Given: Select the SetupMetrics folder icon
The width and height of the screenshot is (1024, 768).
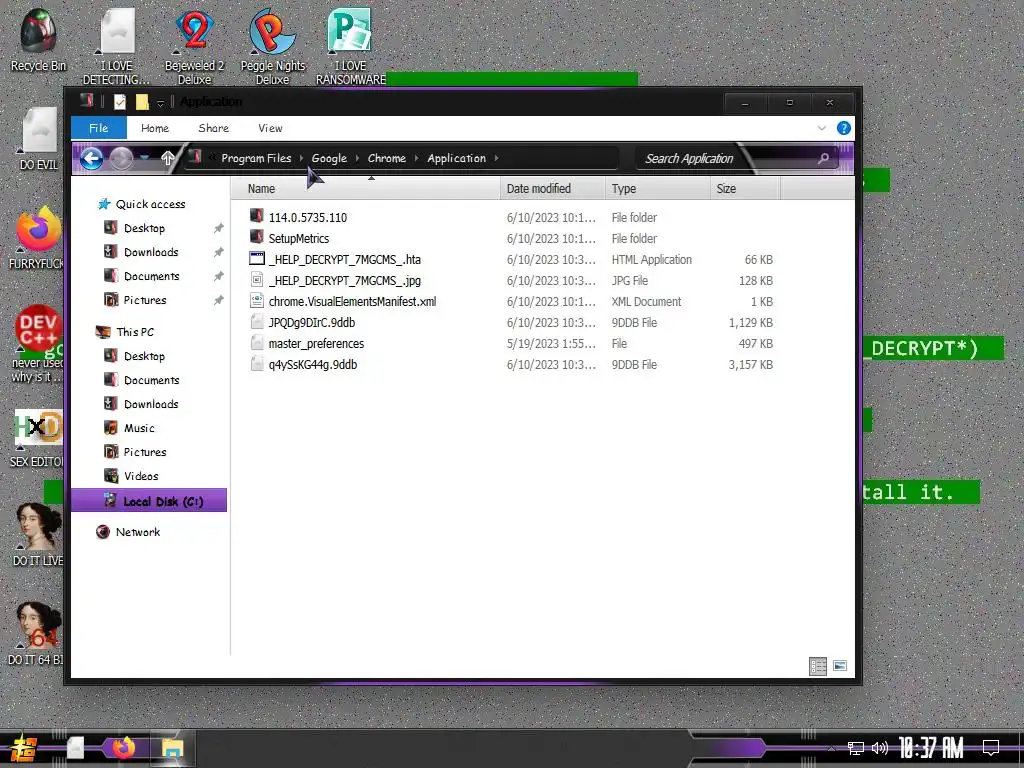Looking at the screenshot, I should (x=257, y=237).
